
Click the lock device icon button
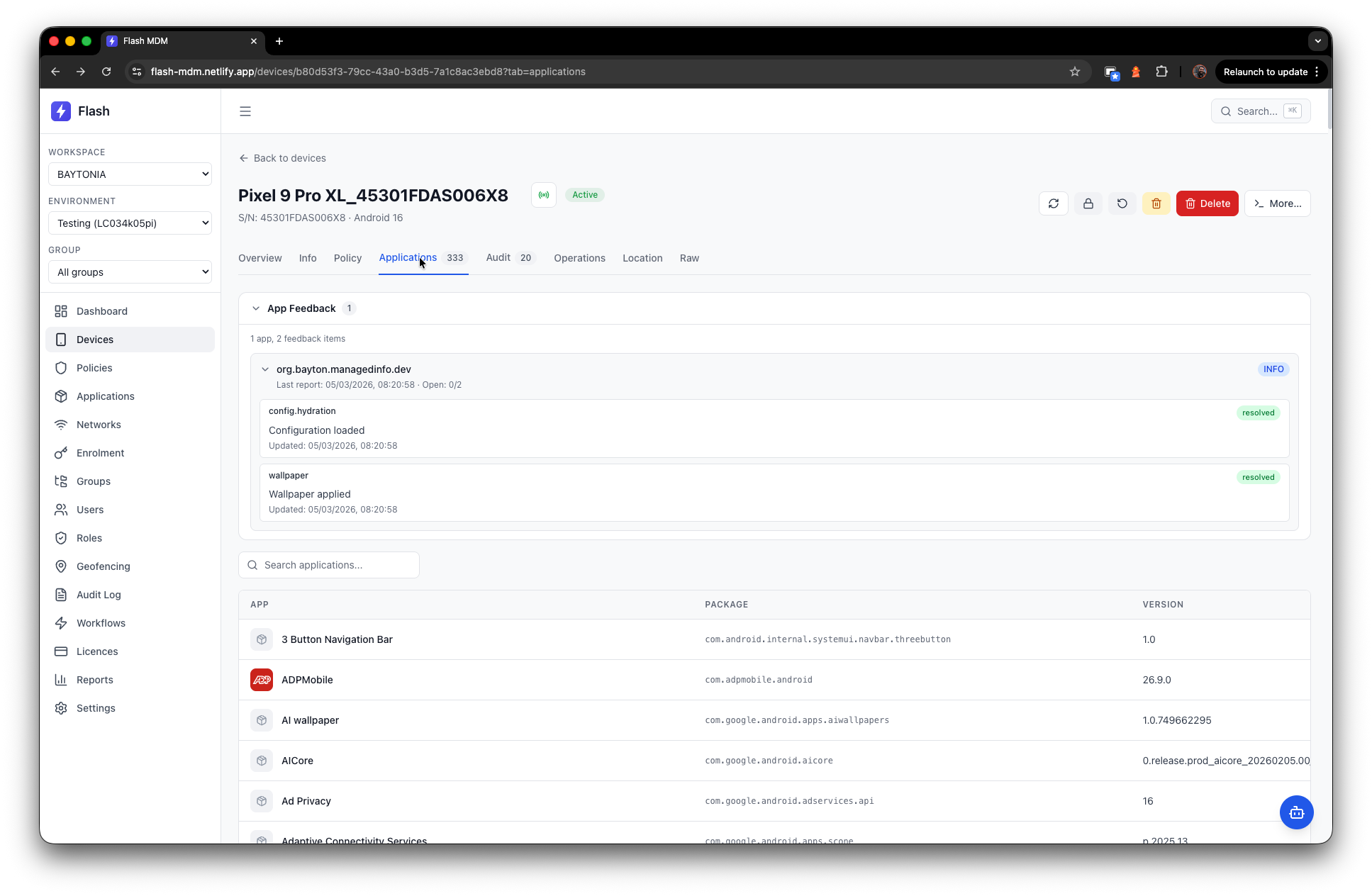point(1088,203)
